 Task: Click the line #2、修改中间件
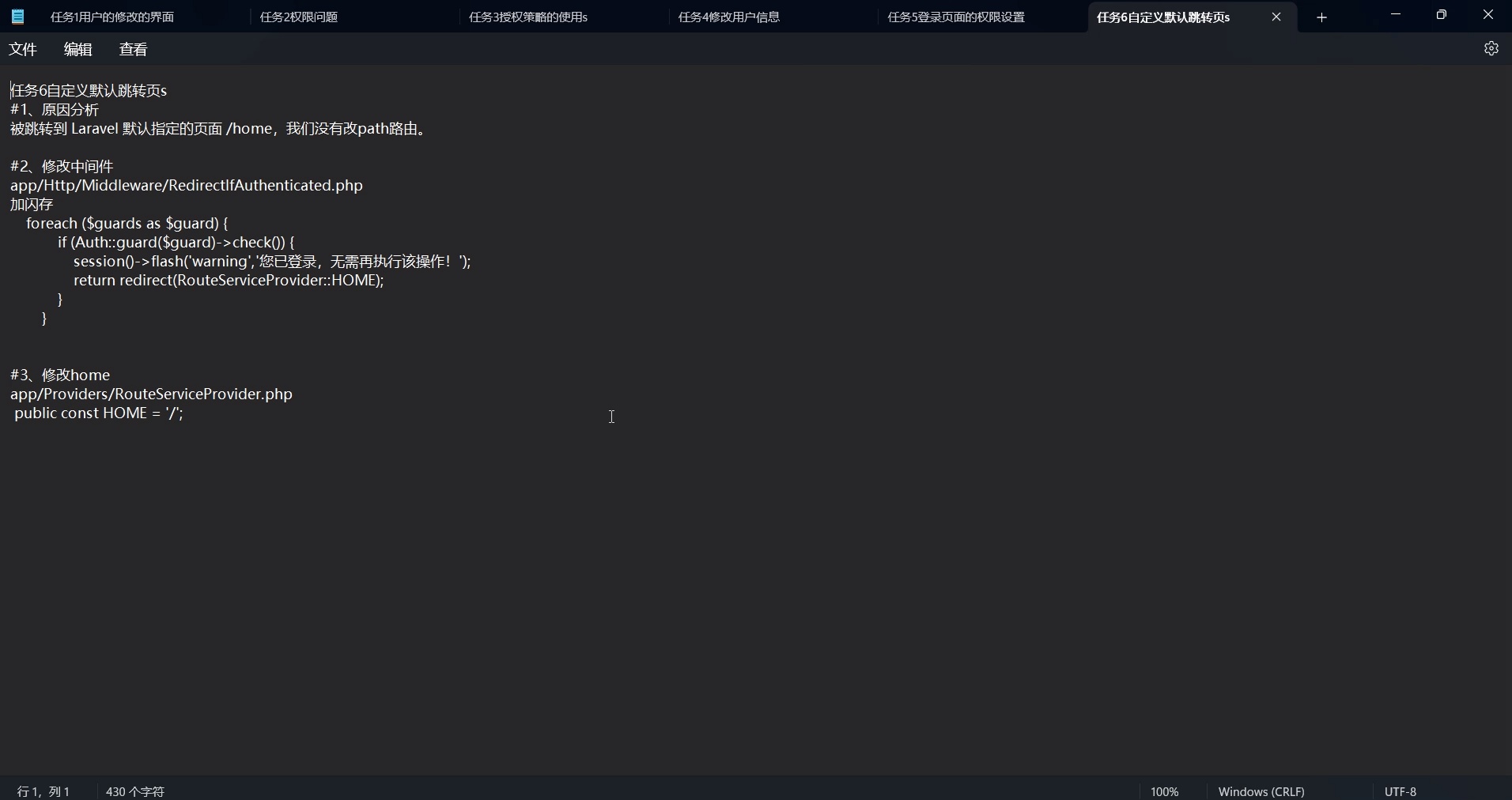pyautogui.click(x=62, y=166)
